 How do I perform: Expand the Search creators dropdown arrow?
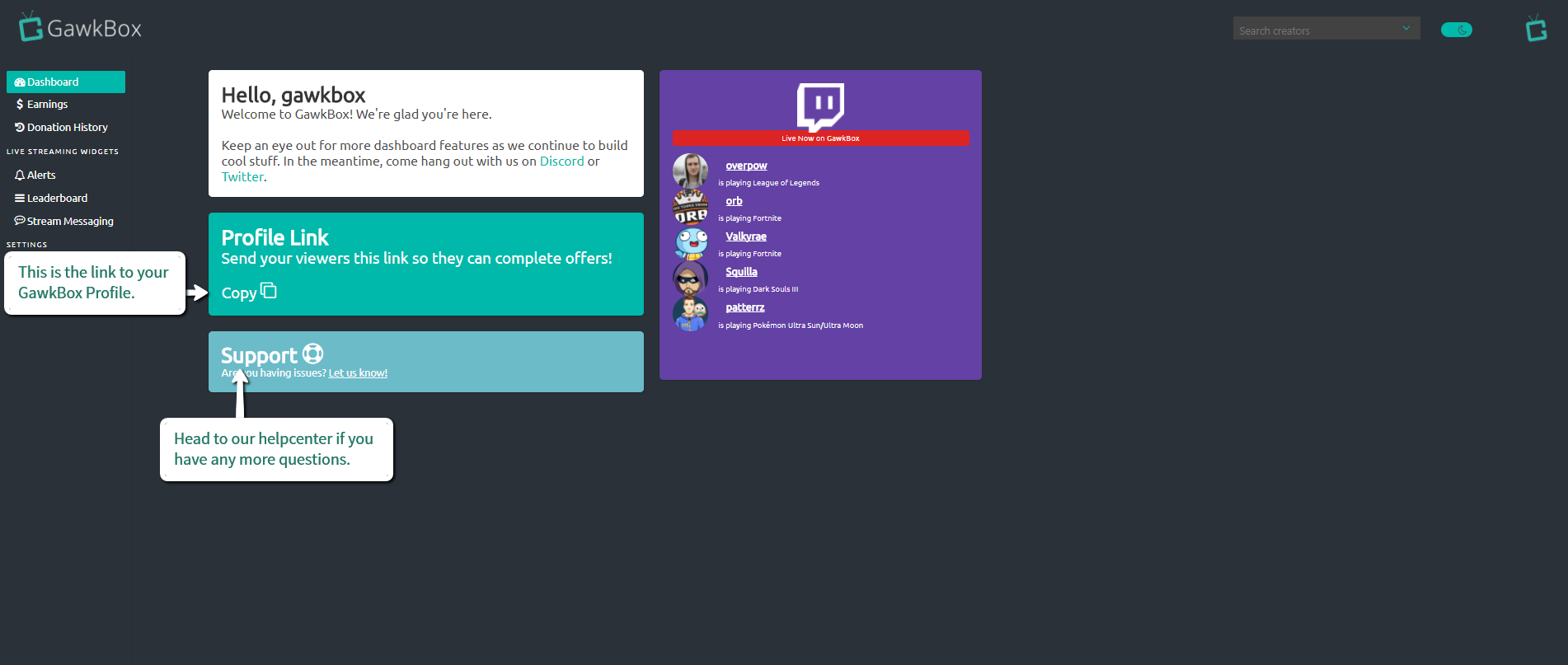coord(1406,29)
